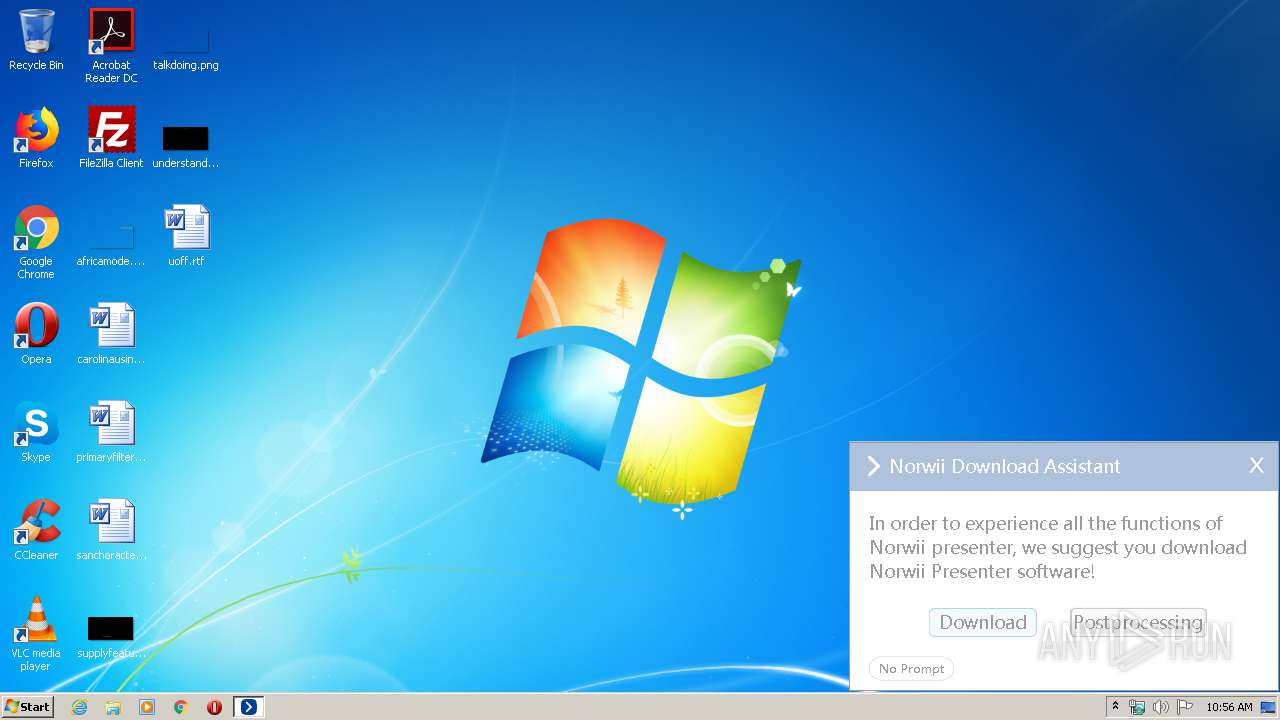Select the sancharacte… Word document
The image size is (1280, 720).
point(111,530)
